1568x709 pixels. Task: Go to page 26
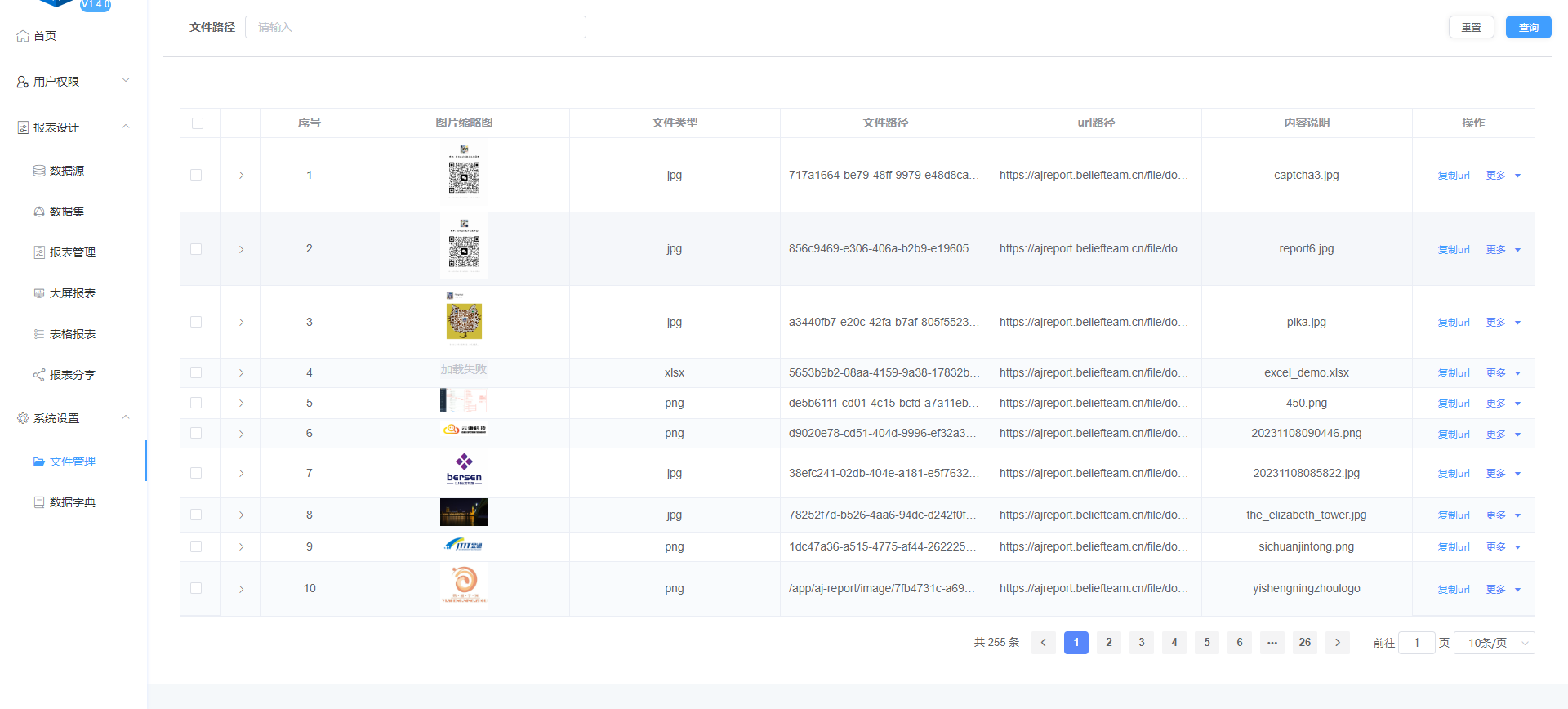1304,643
